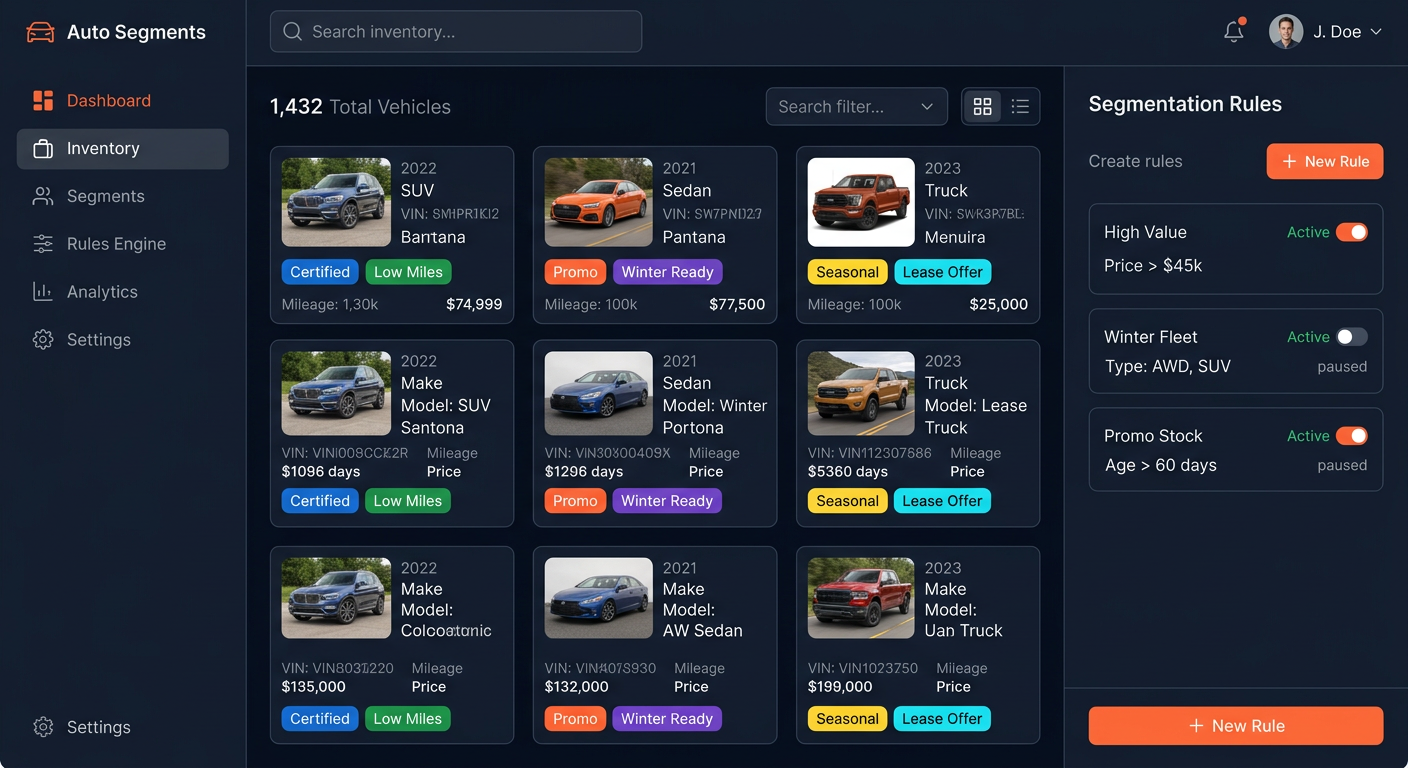Click the top New Rule button

tap(1325, 161)
